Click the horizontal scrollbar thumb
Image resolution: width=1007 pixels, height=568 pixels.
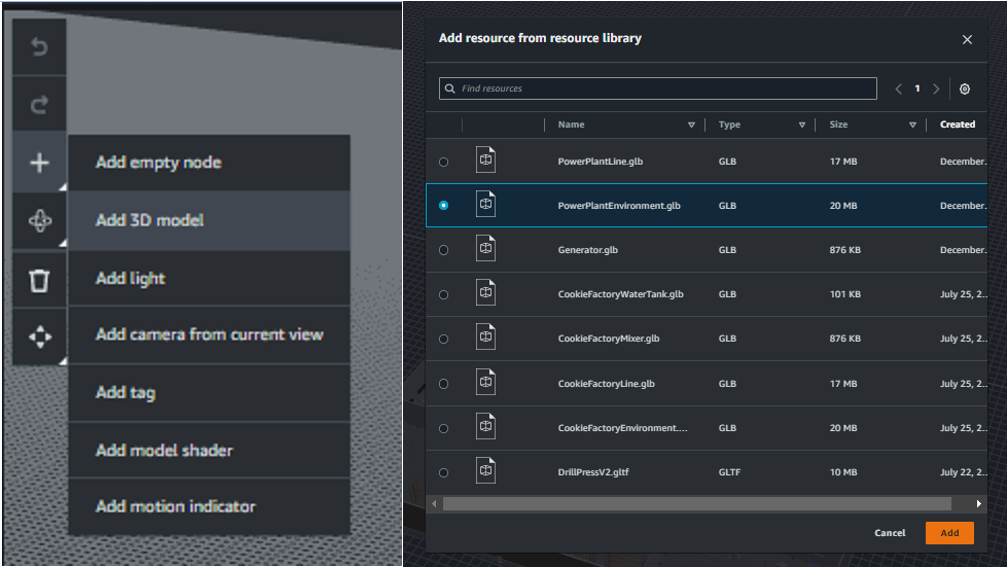pyautogui.click(x=697, y=504)
